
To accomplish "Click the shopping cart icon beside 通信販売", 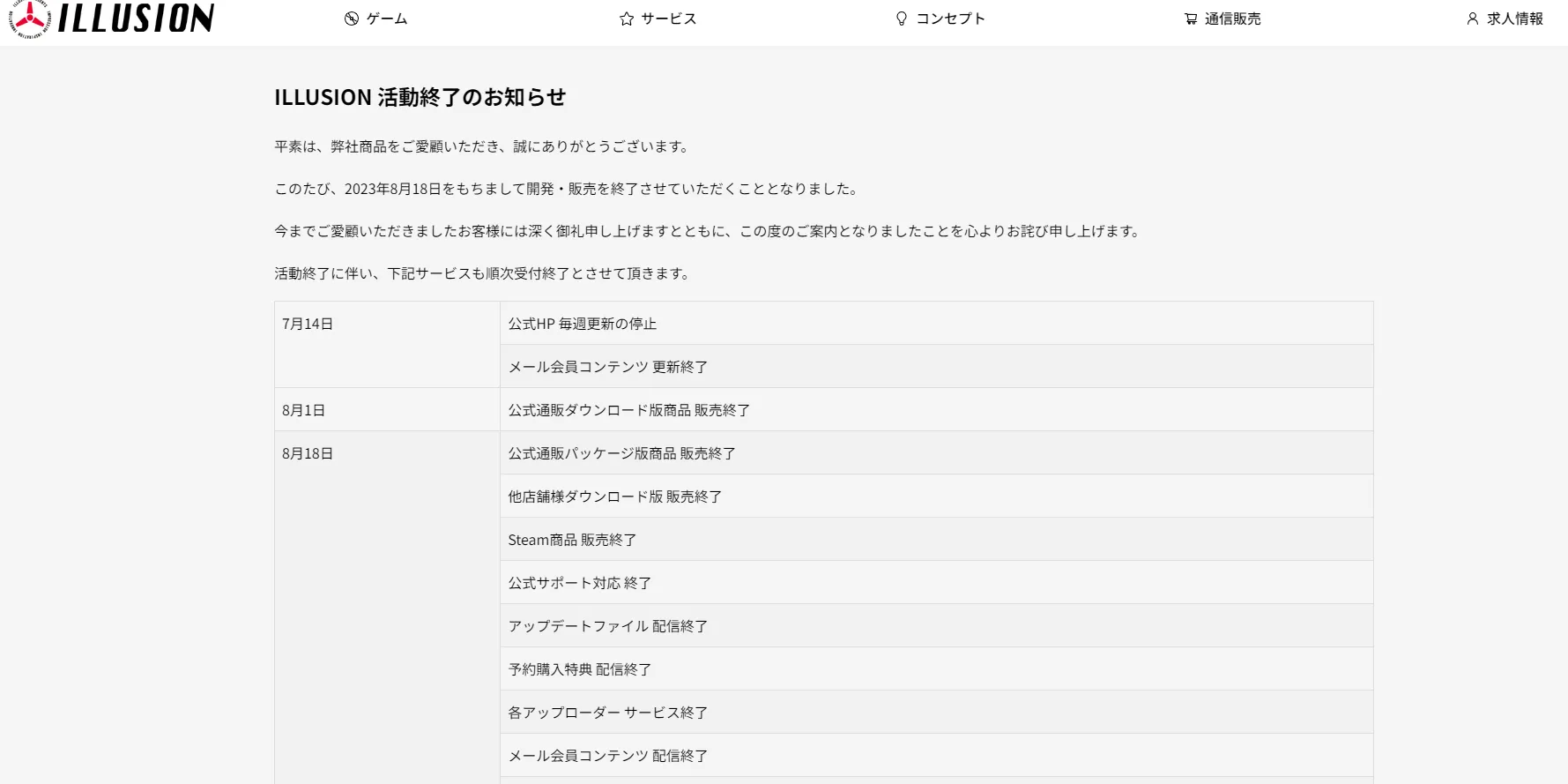I will tap(1191, 19).
